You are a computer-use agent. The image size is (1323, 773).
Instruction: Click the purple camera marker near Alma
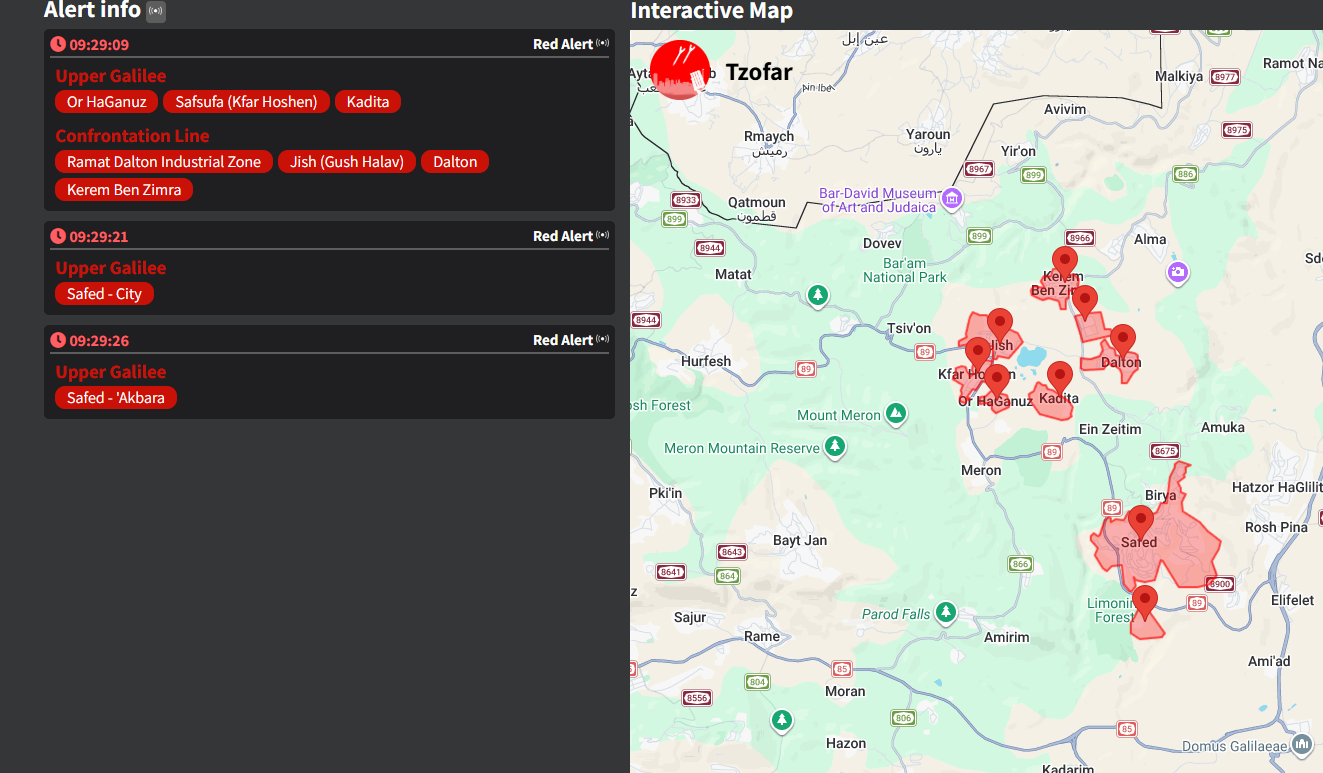coord(1178,272)
